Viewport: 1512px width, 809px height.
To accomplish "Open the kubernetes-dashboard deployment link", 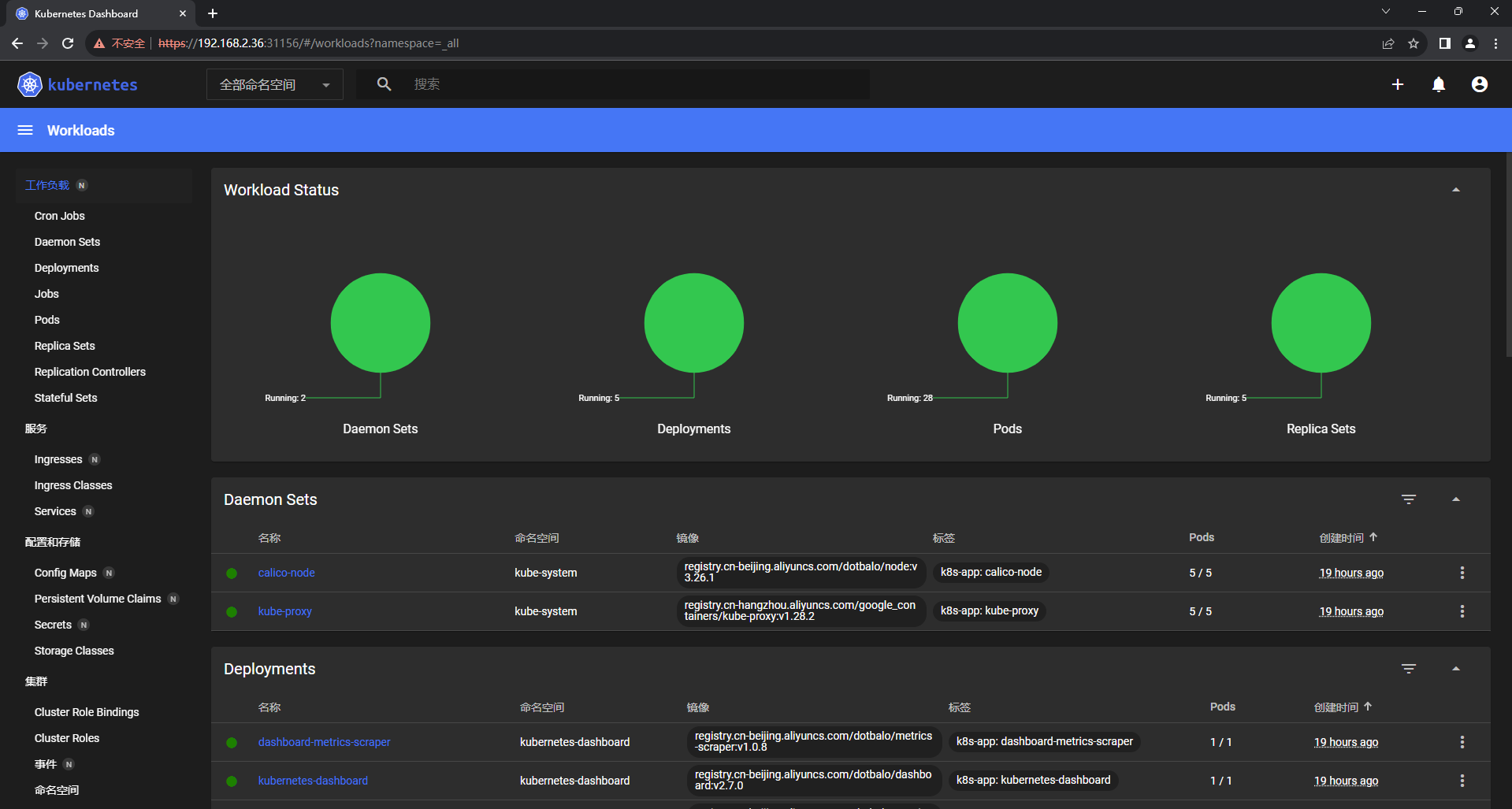I will 313,781.
